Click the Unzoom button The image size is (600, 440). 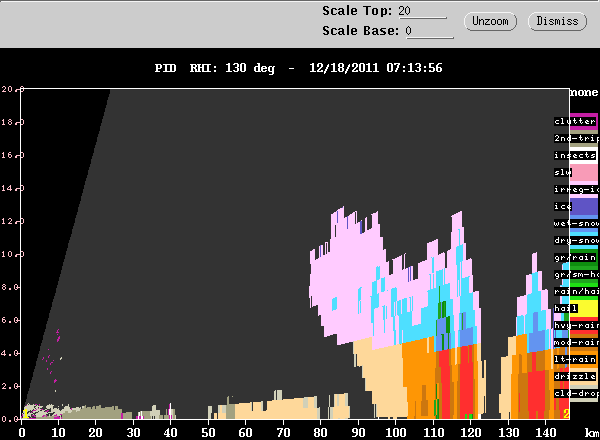click(x=490, y=21)
